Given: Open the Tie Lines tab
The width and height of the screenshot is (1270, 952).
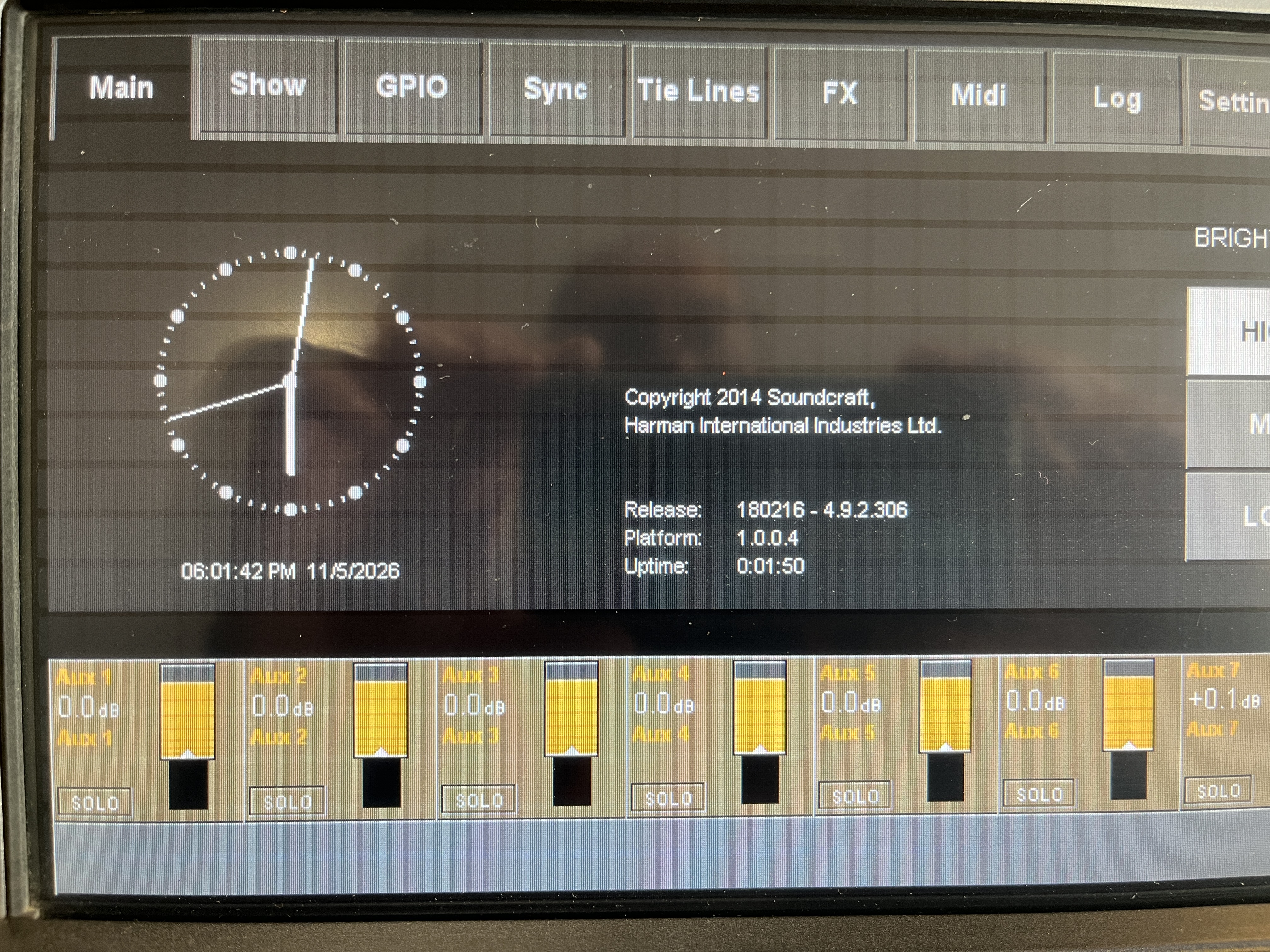Looking at the screenshot, I should click(x=699, y=91).
